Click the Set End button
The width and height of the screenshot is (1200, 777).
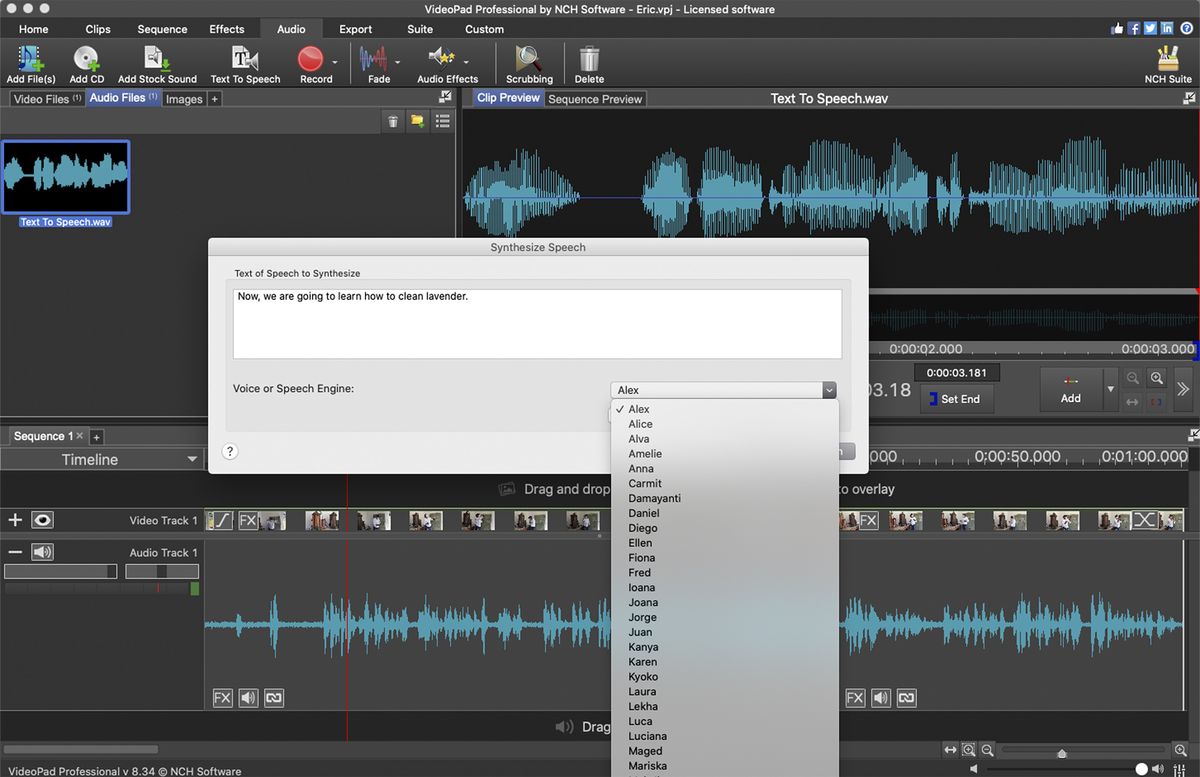[956, 399]
